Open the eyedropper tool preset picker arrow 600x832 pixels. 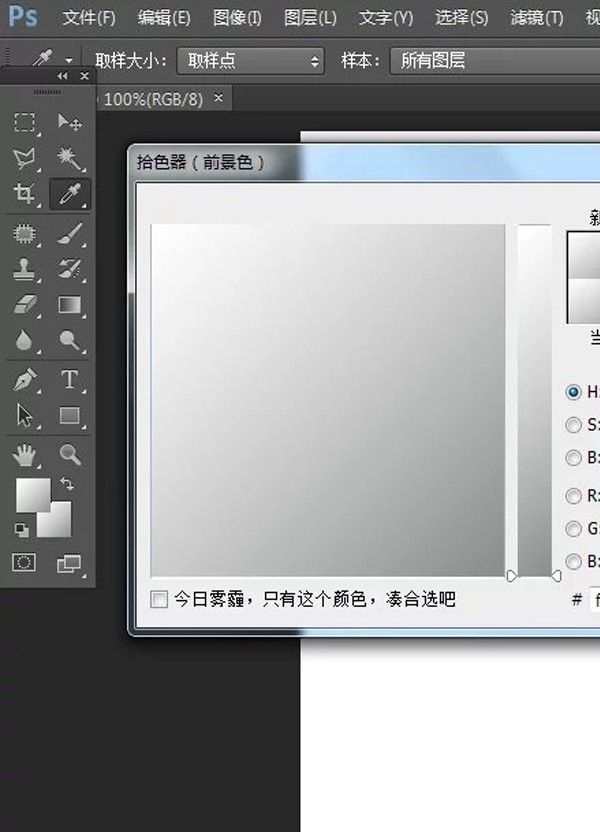coord(69,60)
